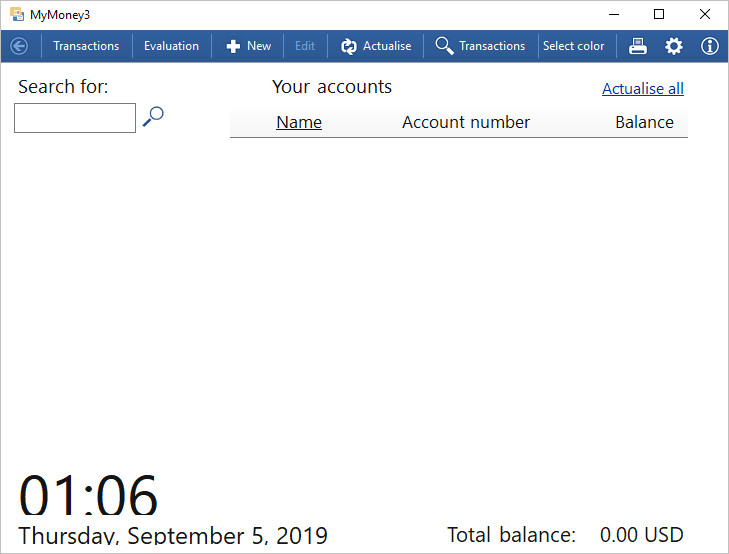Screen dimensions: 729x554
Task: Click the MyMoney3 app icon in title bar
Action: [x=17, y=14]
